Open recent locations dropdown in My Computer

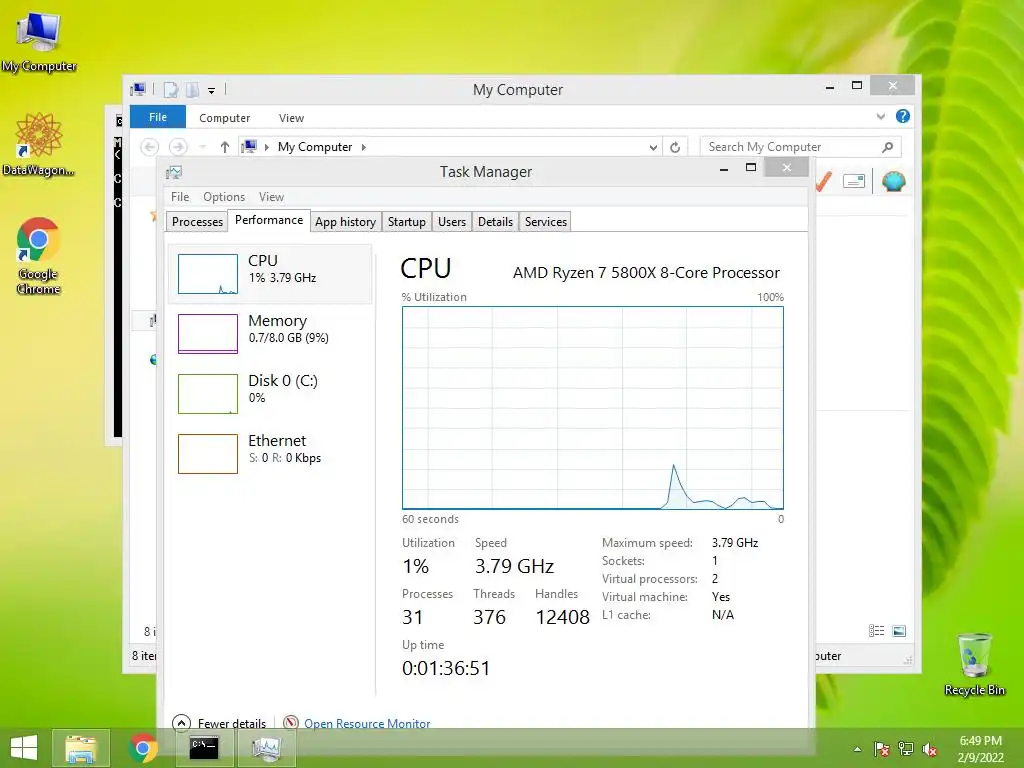(202, 147)
